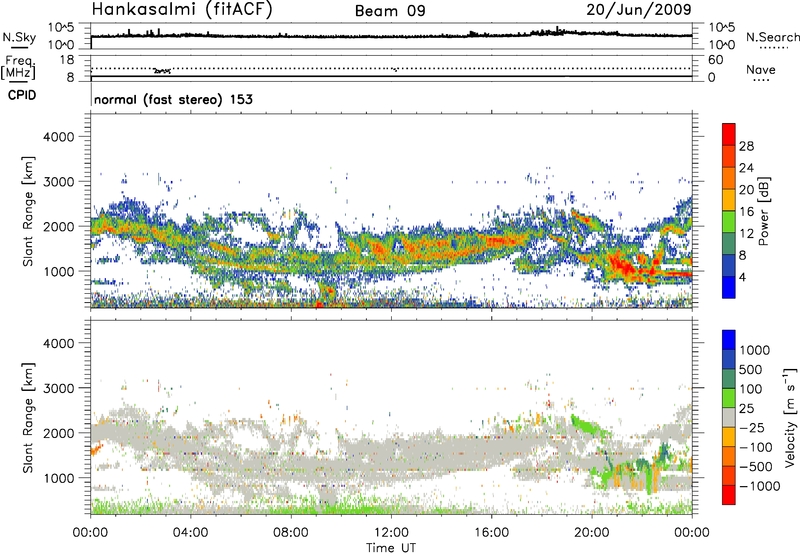Click Nave axis tick '60'

click(715, 60)
